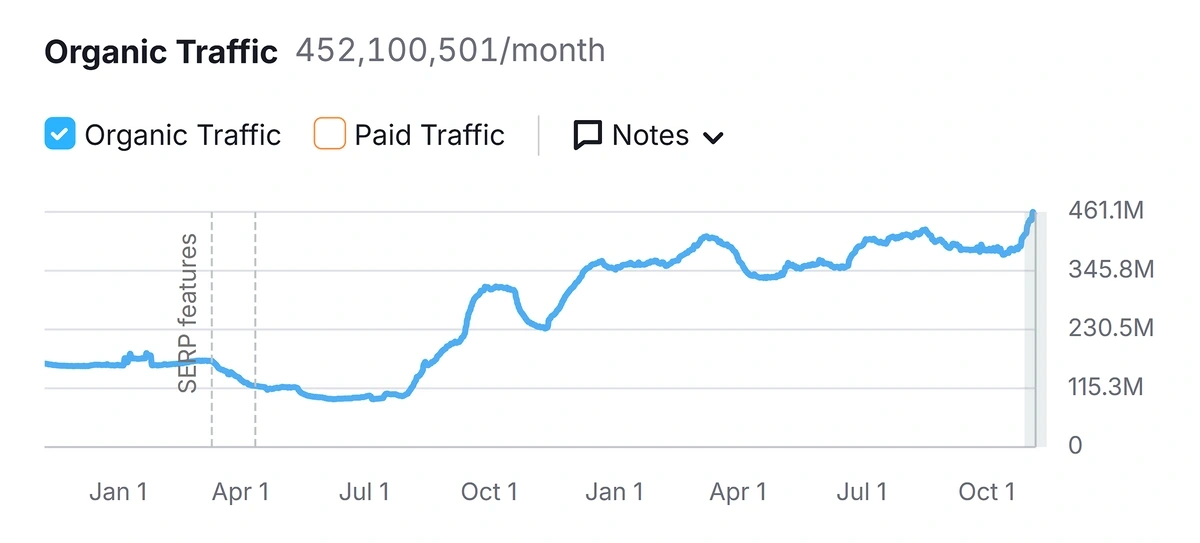Click the 461.1M y-axis label
The image size is (1200, 543).
point(1105,211)
